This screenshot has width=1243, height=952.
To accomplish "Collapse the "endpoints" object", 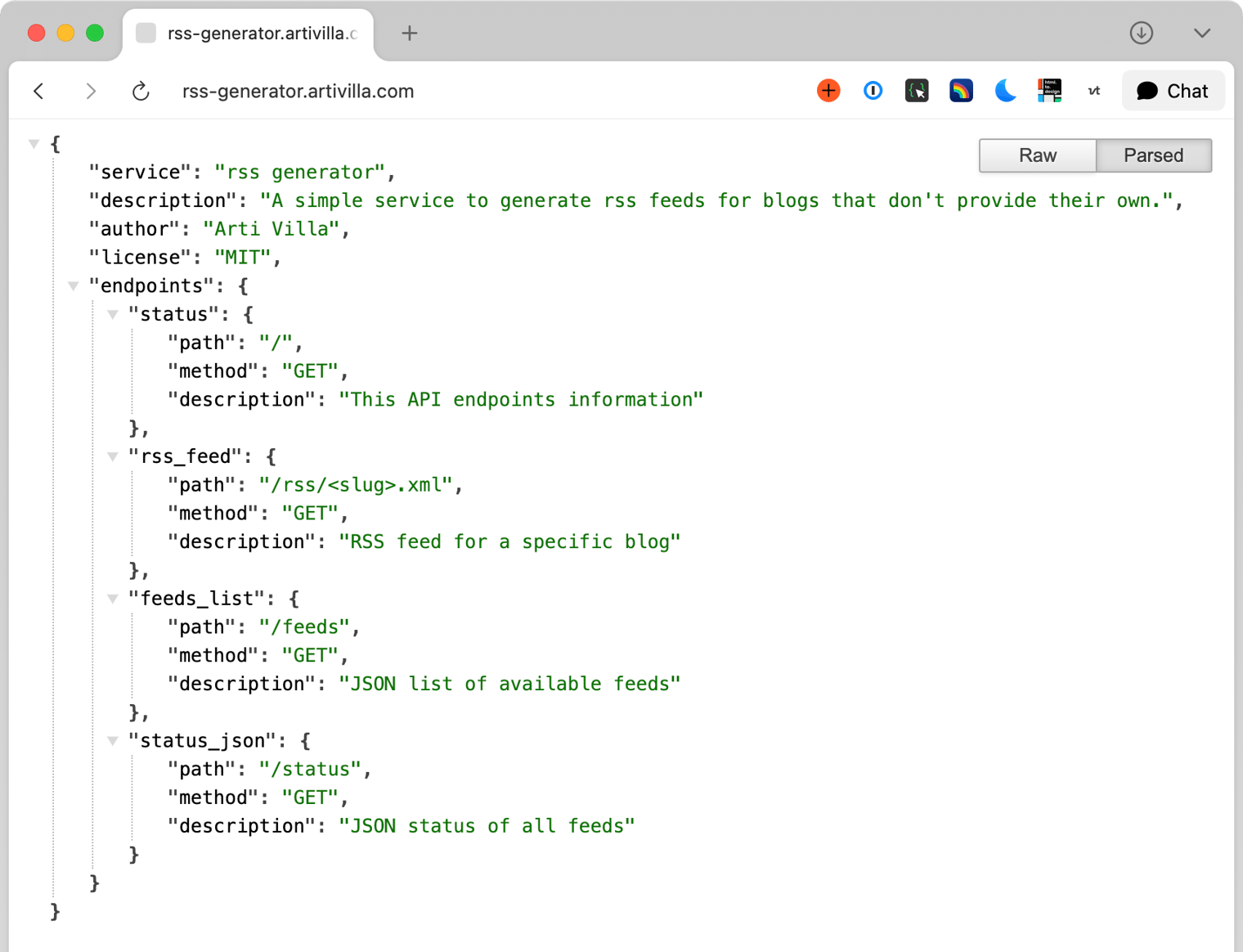I will (73, 286).
